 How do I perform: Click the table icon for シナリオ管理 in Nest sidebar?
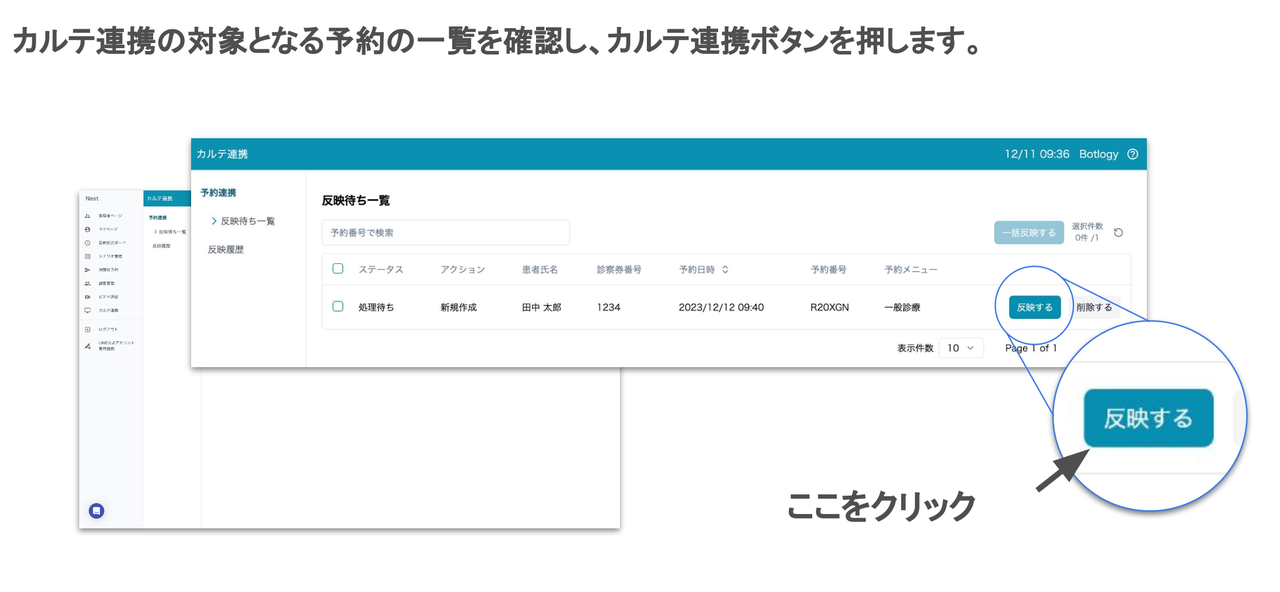pos(87,256)
